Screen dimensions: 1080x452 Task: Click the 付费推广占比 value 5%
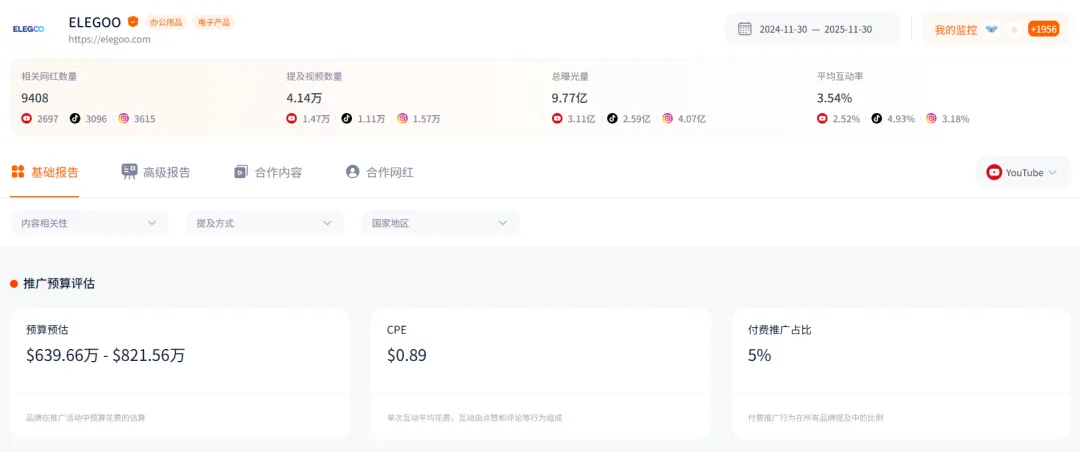tap(760, 356)
